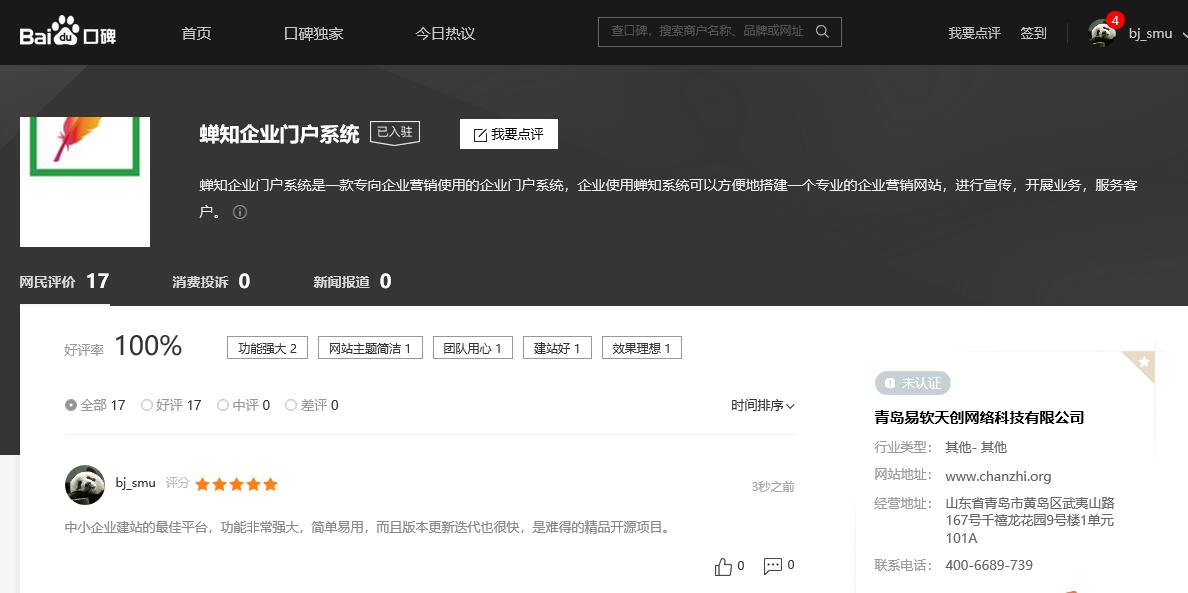
Task: Filter by the 网站主题简洁 1 tag
Action: coord(370,348)
